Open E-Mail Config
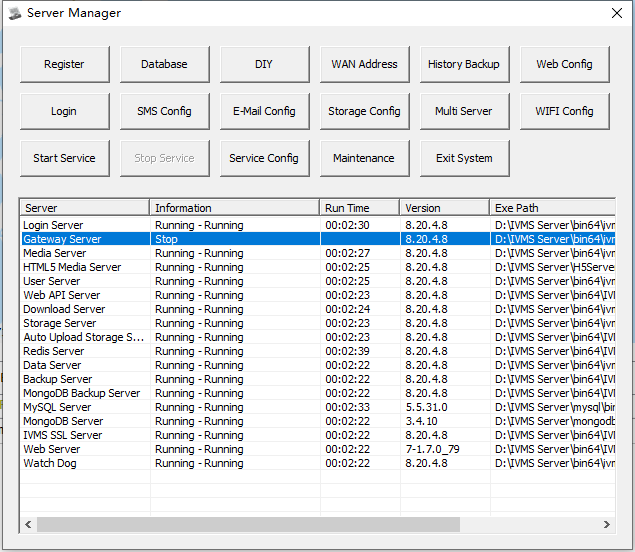Viewport: 635px width, 552px height. pyautogui.click(x=265, y=111)
